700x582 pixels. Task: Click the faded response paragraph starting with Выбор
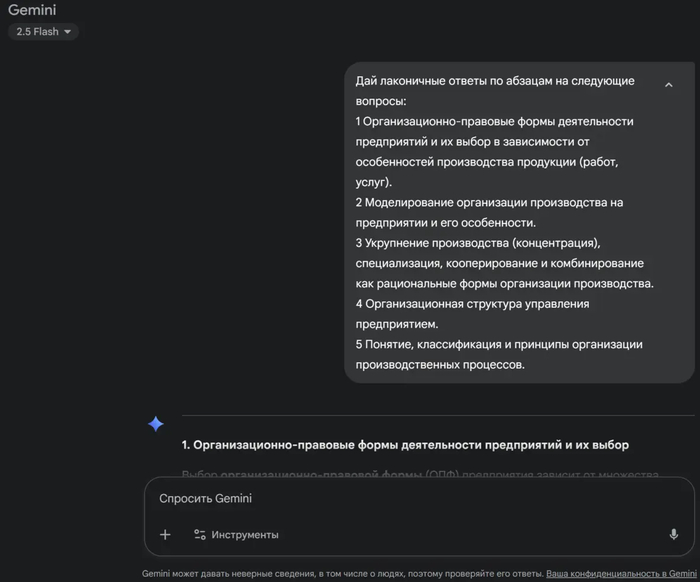(420, 473)
